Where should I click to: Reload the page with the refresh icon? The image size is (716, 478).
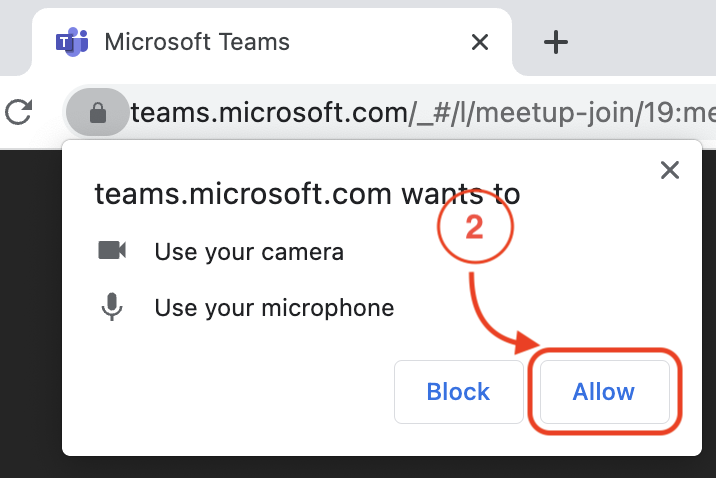click(x=18, y=112)
